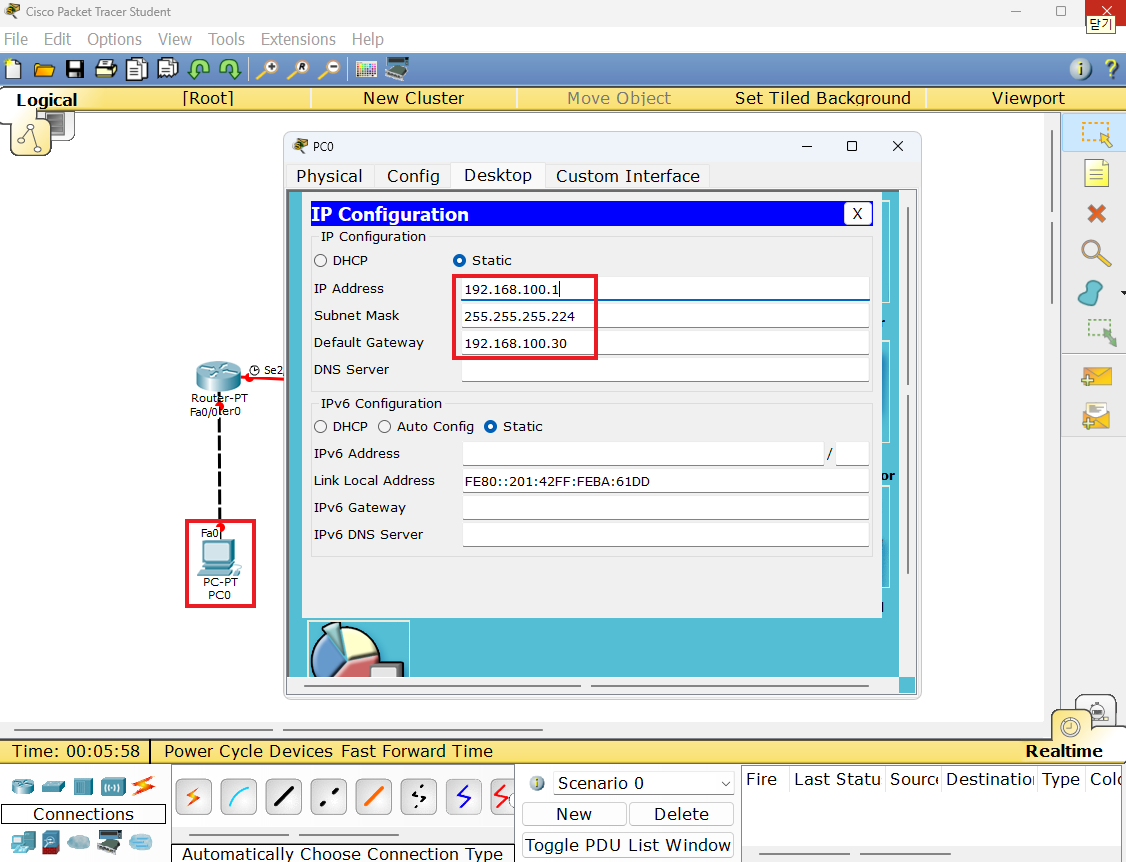This screenshot has height=862, width=1126.
Task: Click Toggle PDU List Window
Action: [x=628, y=845]
